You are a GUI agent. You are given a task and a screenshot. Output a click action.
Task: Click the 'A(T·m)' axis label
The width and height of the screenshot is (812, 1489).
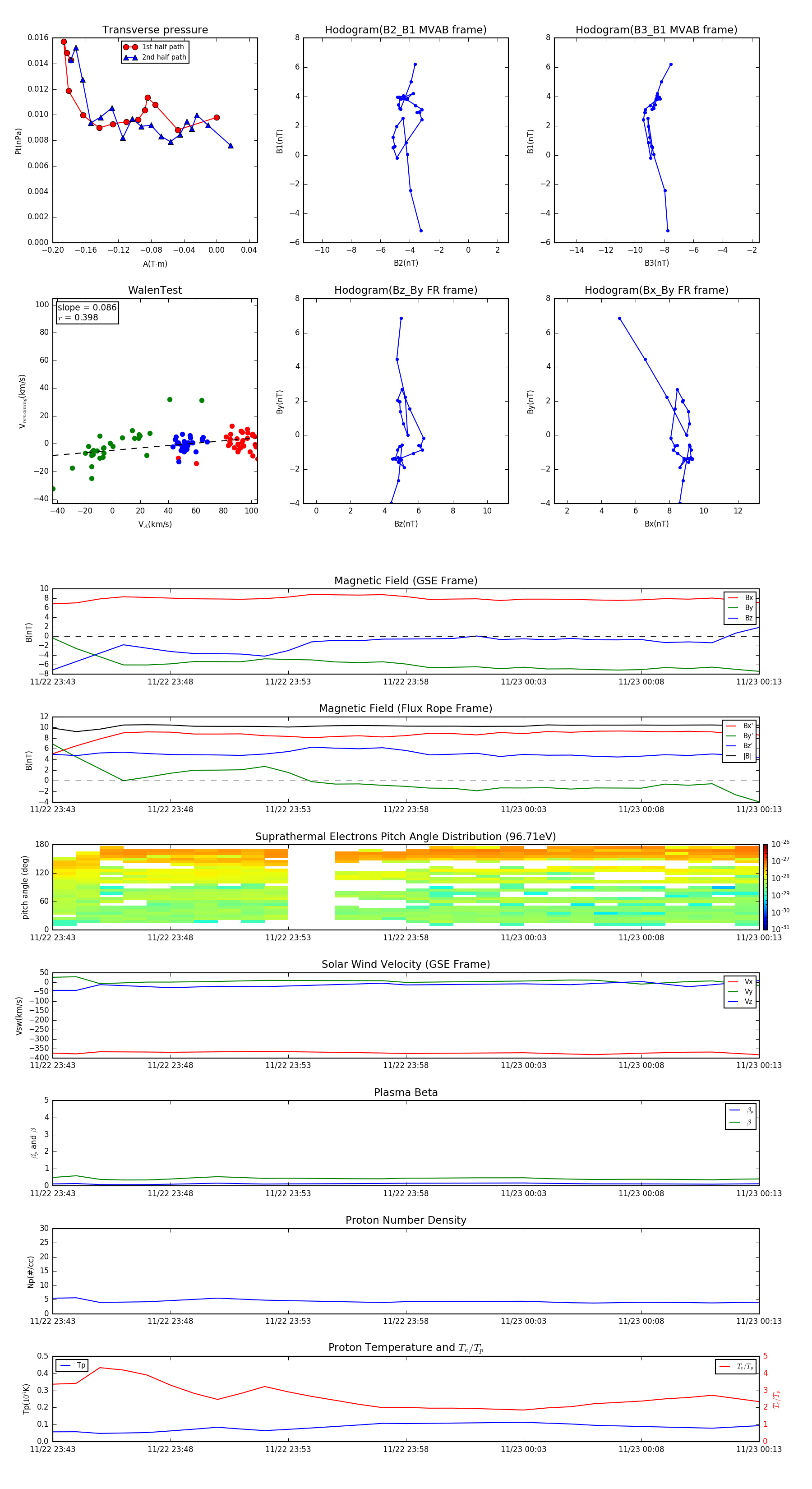(x=155, y=264)
